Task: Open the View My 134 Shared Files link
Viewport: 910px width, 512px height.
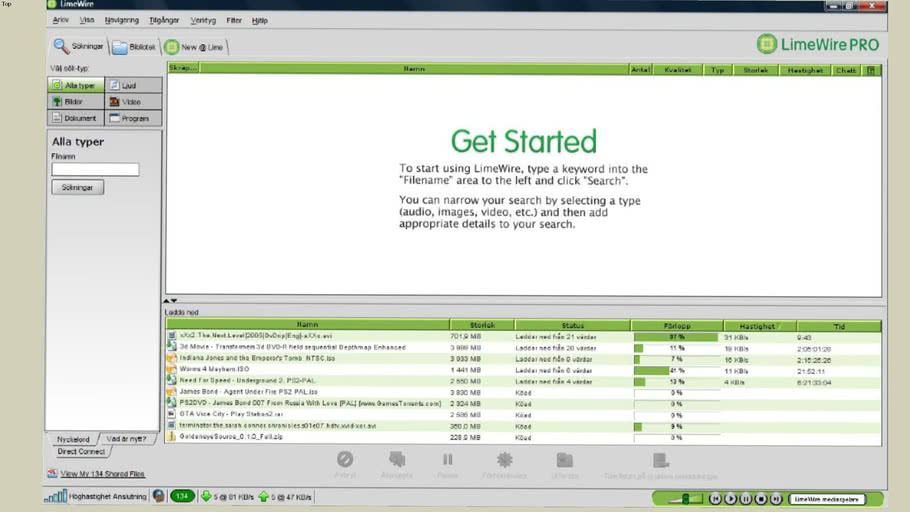Action: tap(101, 474)
